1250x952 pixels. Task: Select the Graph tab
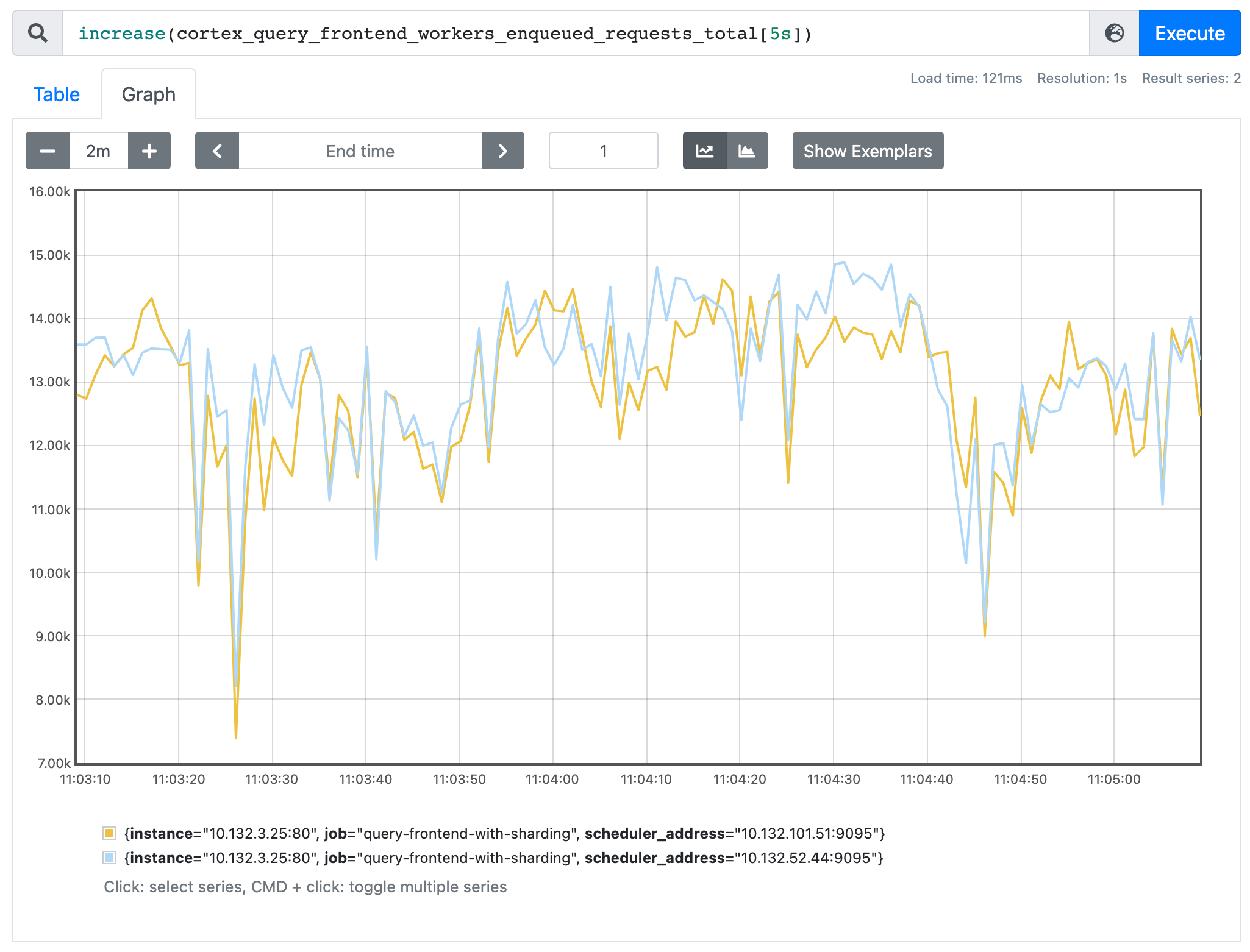point(148,94)
